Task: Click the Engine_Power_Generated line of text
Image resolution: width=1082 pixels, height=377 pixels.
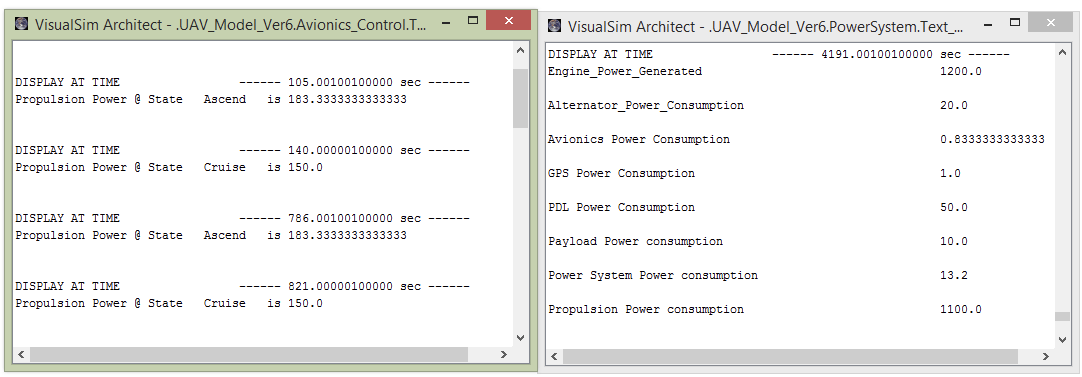Action: (x=765, y=71)
